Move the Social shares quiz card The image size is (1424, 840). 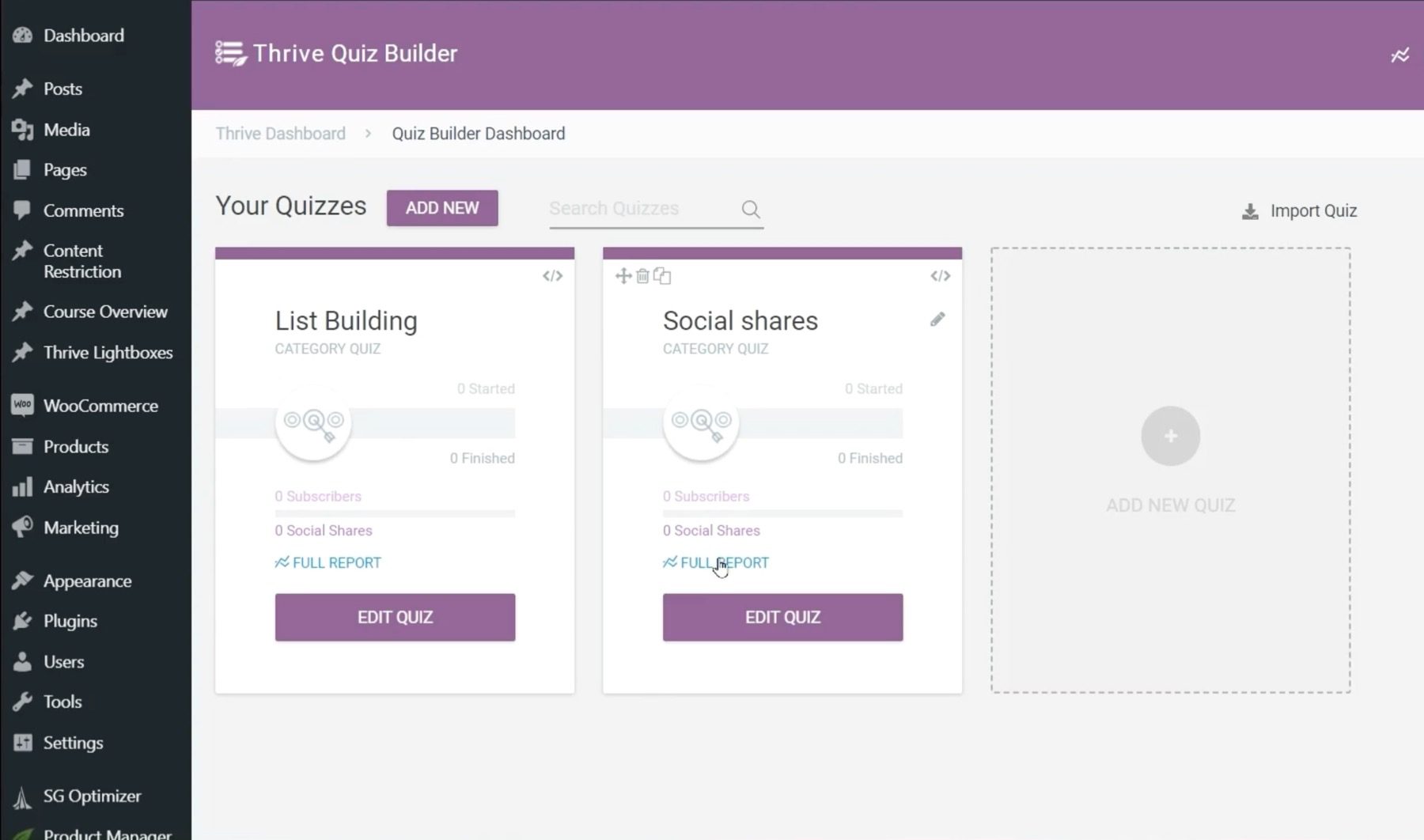point(622,275)
